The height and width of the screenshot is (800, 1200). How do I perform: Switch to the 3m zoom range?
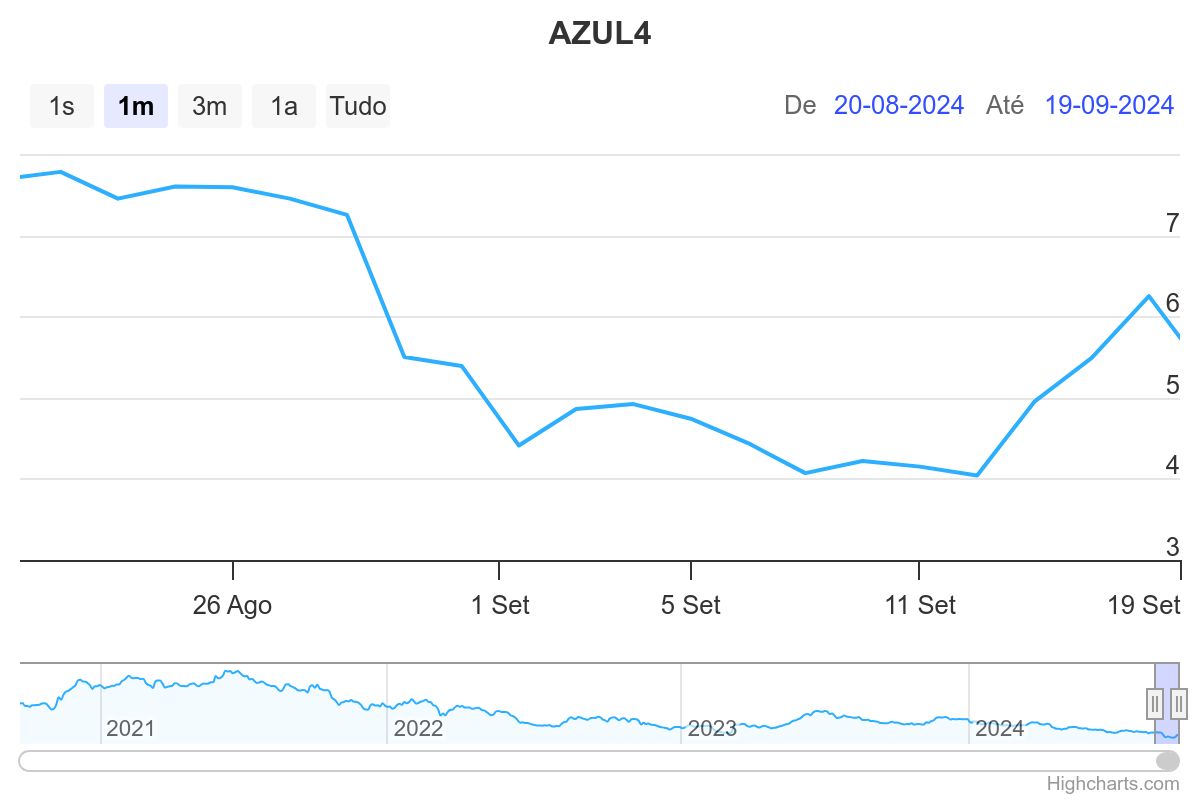point(210,106)
